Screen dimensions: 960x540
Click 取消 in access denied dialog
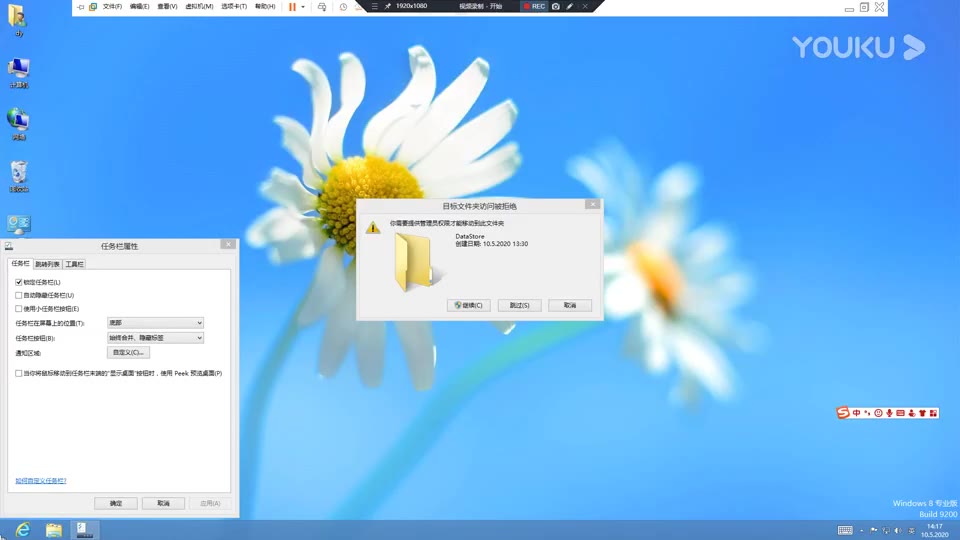click(x=570, y=305)
